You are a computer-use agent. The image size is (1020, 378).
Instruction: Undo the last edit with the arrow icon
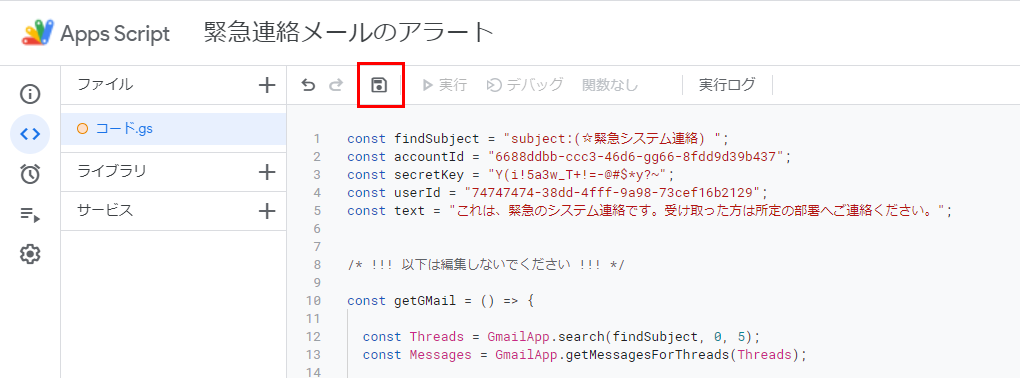[308, 85]
